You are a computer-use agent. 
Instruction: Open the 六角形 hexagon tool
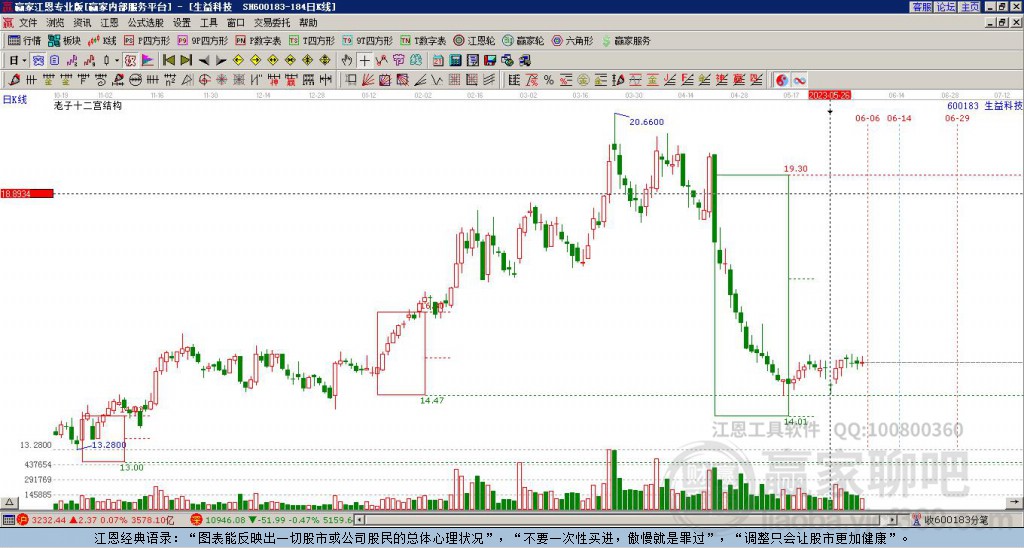572,40
